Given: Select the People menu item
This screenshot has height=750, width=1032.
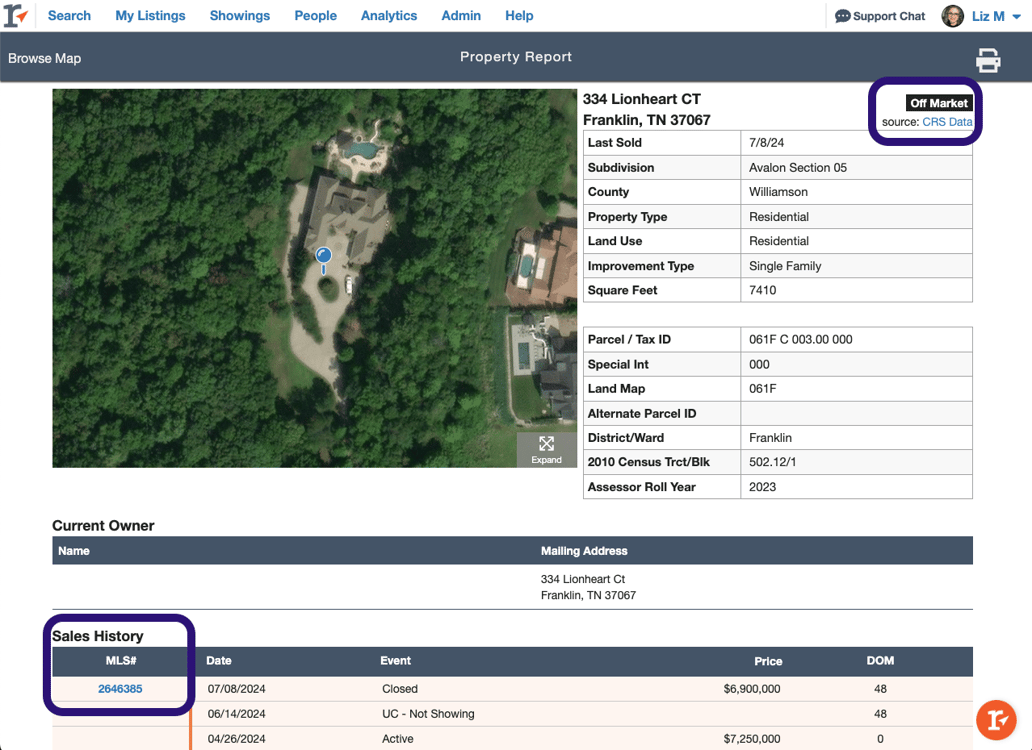Looking at the screenshot, I should click(315, 16).
